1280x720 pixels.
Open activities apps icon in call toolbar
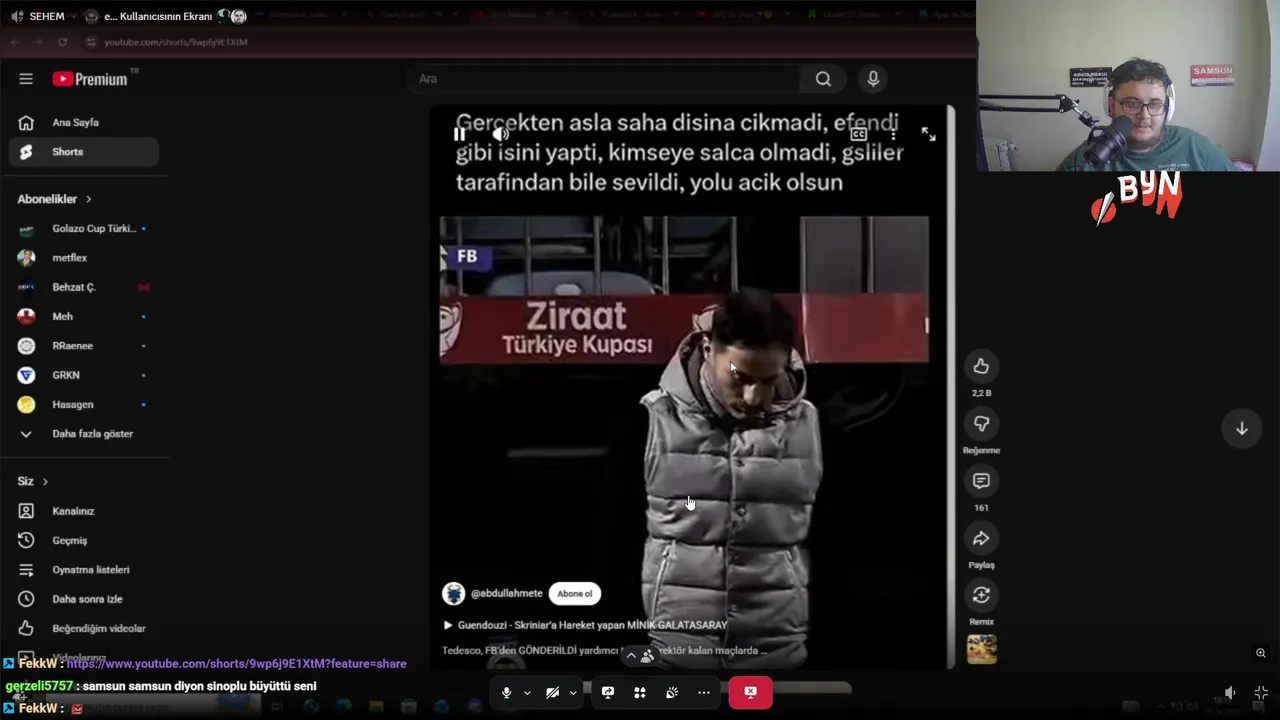click(x=640, y=692)
